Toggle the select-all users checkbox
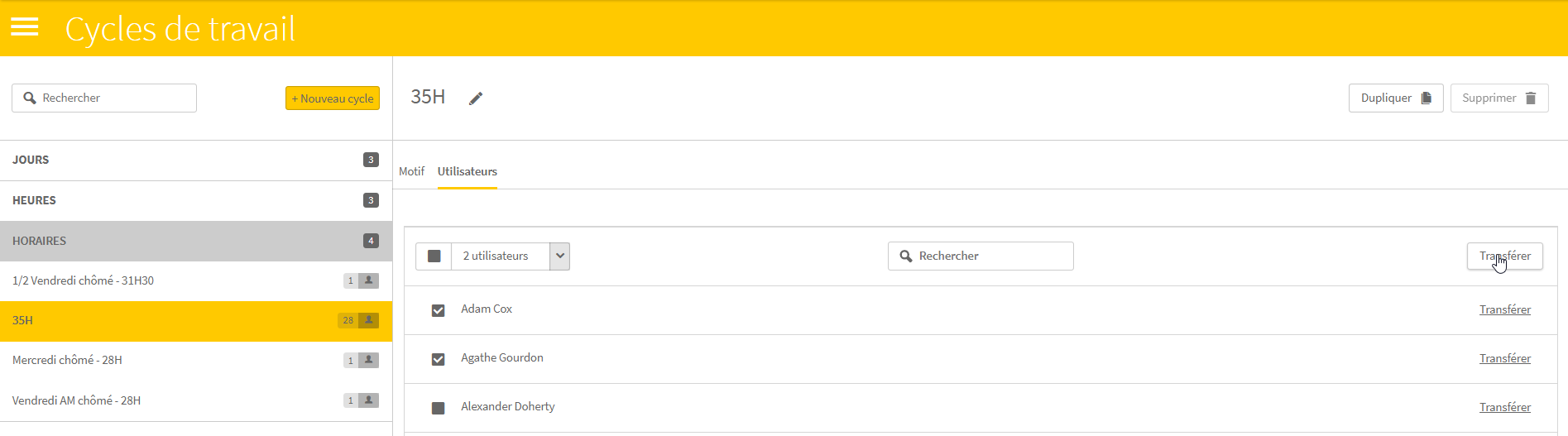This screenshot has height=436, width=1568. tap(434, 256)
